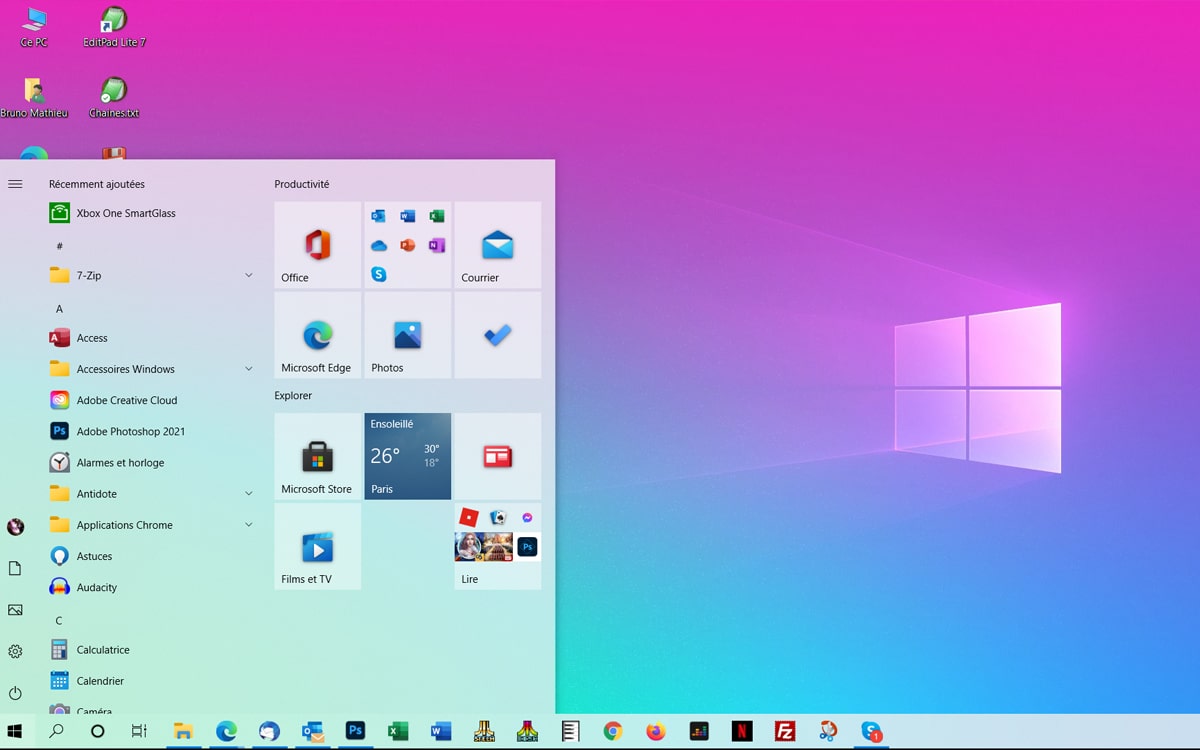Expand the Accessoires Windows folder chevron
The height and width of the screenshot is (750, 1200).
click(x=248, y=369)
